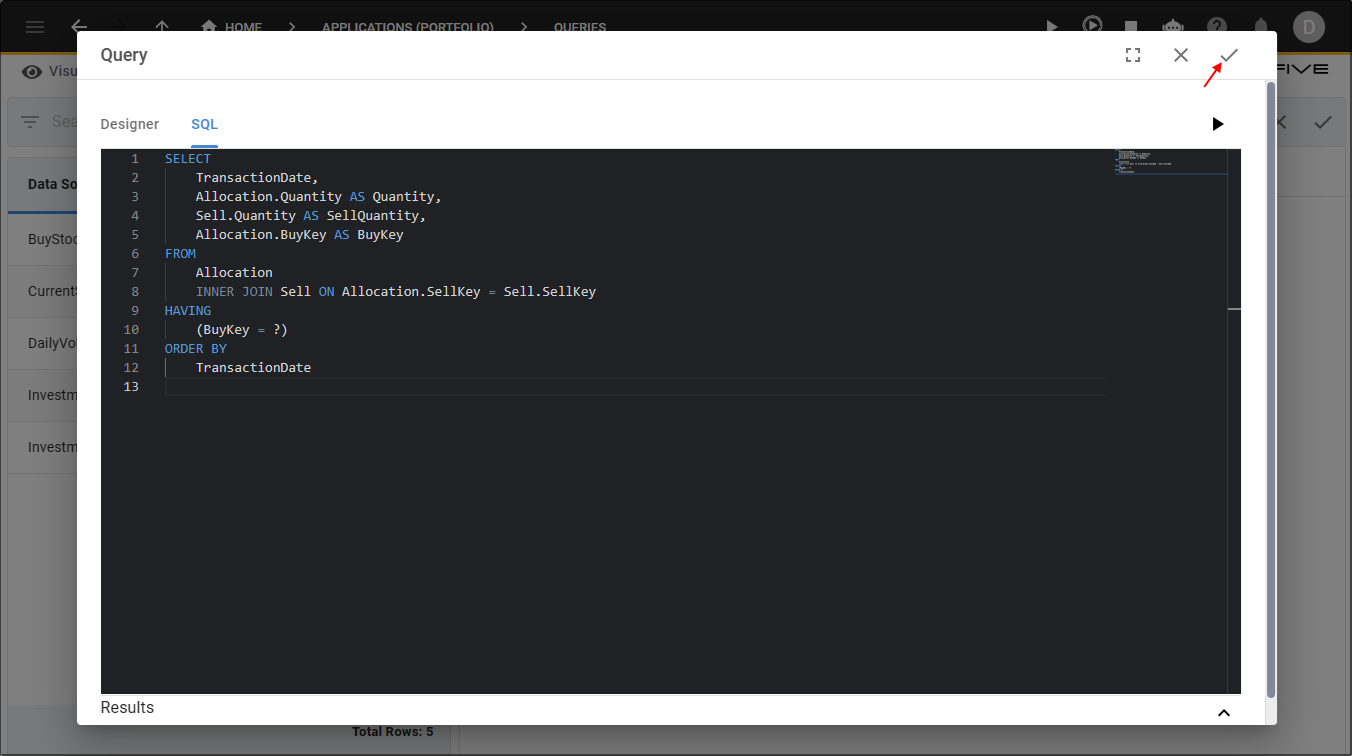The width and height of the screenshot is (1352, 756).
Task: Switch to the Designer tab
Action: 130,124
